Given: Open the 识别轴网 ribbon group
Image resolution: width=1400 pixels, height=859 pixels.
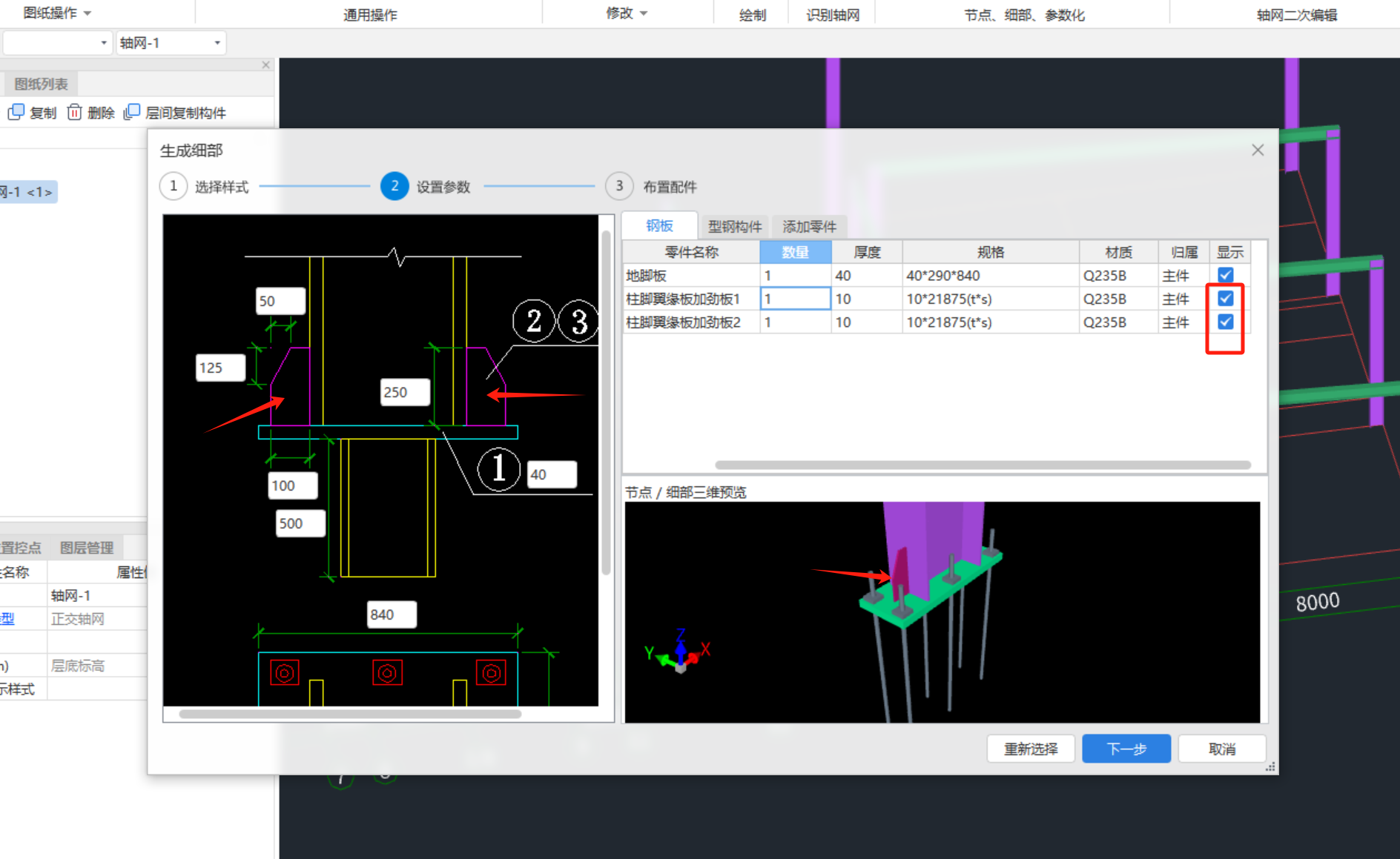Looking at the screenshot, I should click(833, 15).
